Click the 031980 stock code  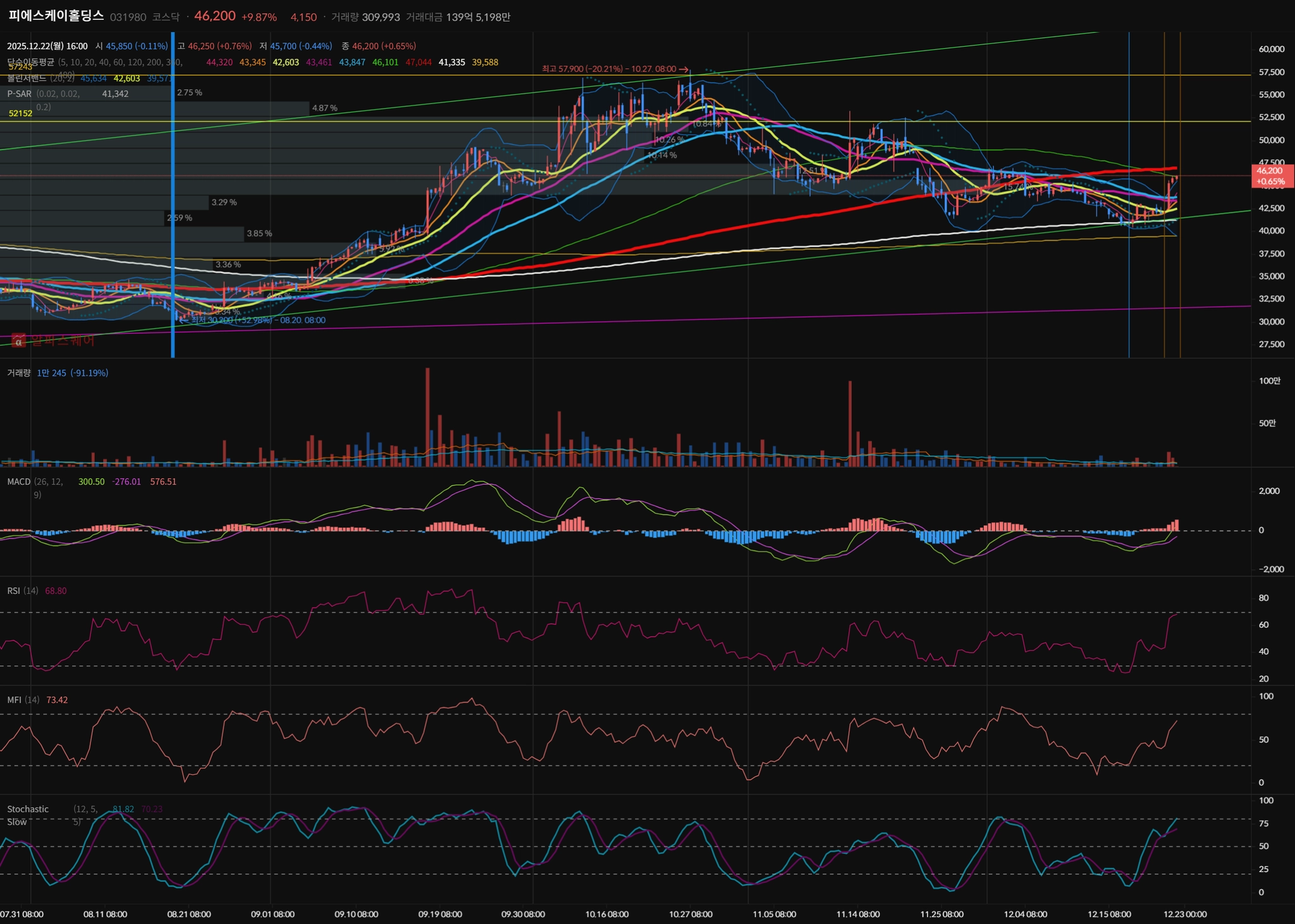pyautogui.click(x=128, y=17)
